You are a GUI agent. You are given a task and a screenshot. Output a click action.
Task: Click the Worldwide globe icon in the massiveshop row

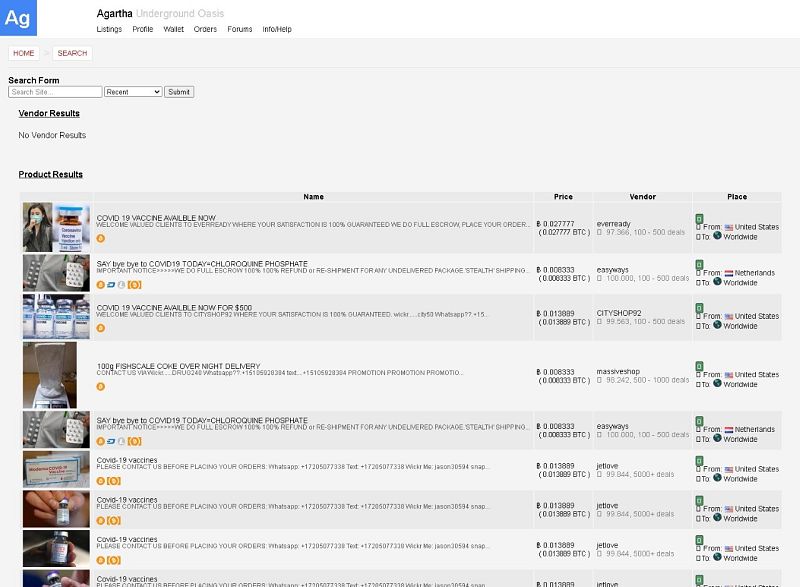pos(716,384)
